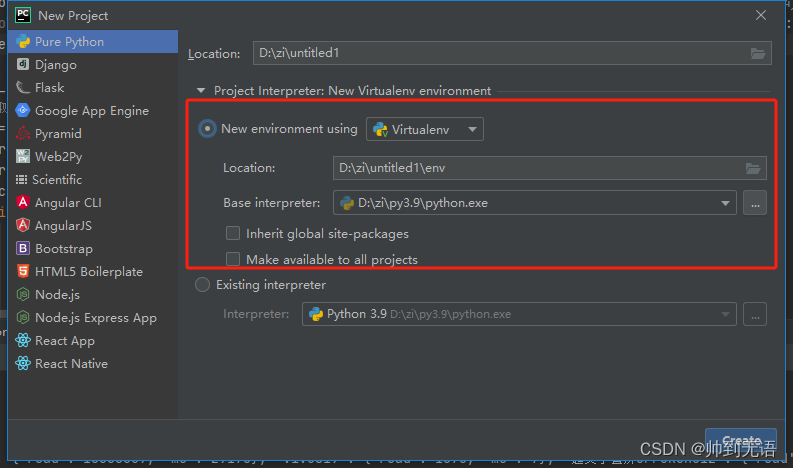Open the Virtualenv environment type dropdown
This screenshot has width=793, height=468.
point(425,129)
